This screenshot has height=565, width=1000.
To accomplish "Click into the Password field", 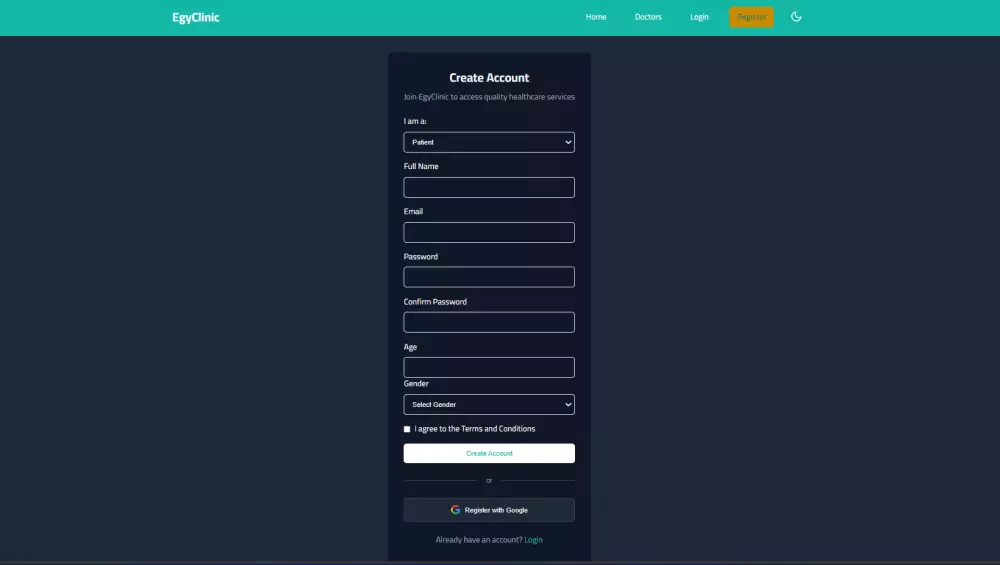I will click(489, 277).
